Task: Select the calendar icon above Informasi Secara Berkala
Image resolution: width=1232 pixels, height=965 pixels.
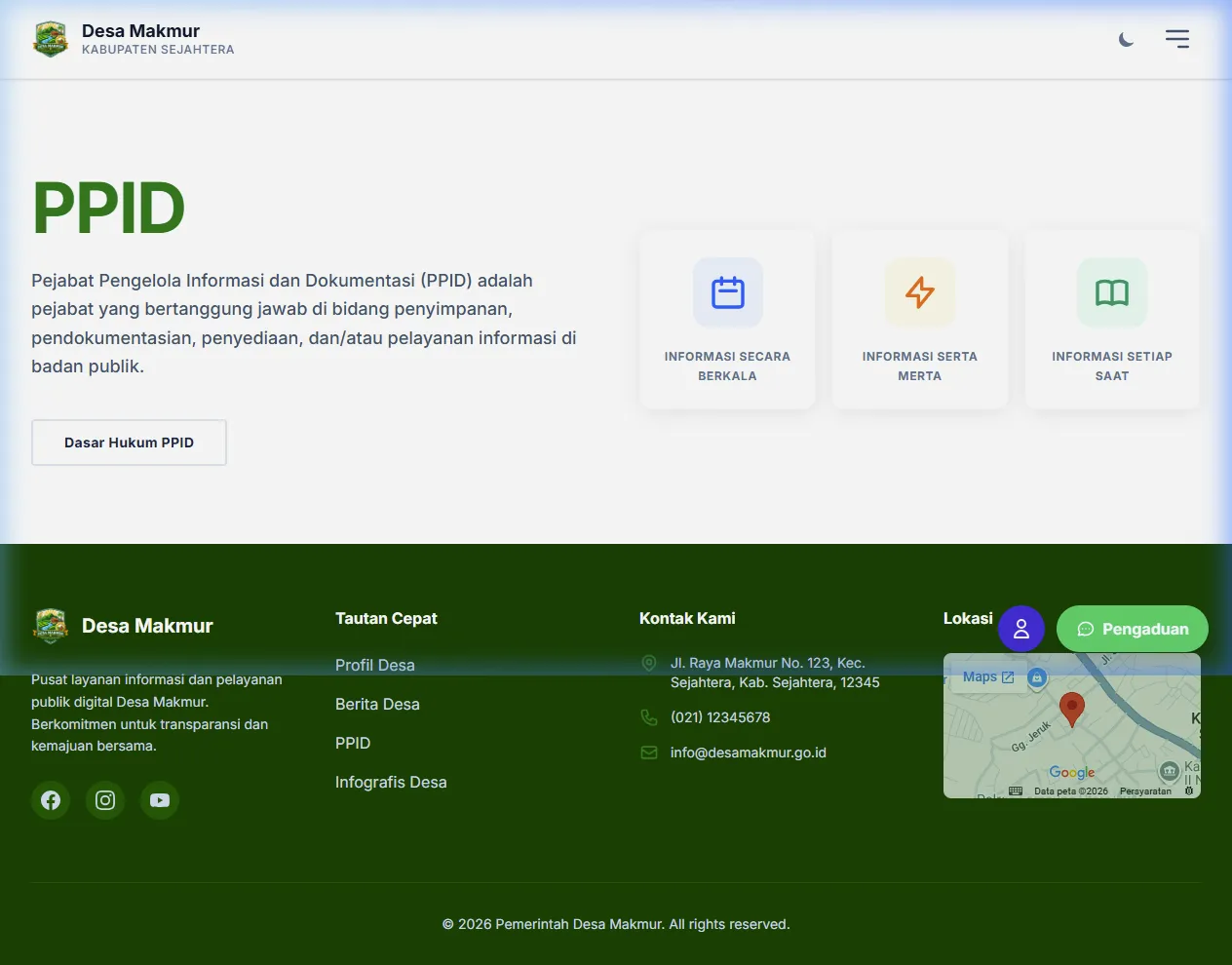Action: coord(727,292)
